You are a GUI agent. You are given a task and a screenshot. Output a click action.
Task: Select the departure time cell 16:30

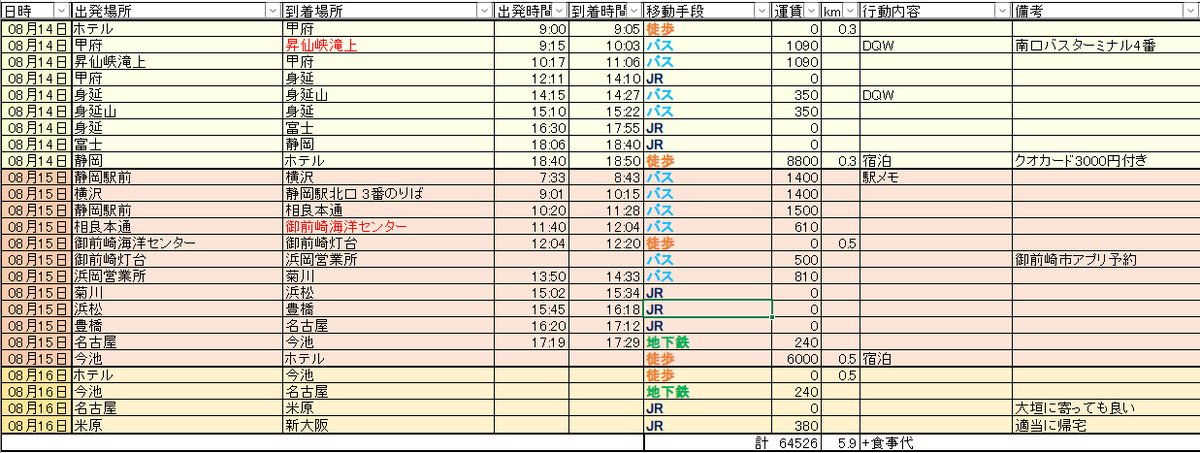(532, 128)
